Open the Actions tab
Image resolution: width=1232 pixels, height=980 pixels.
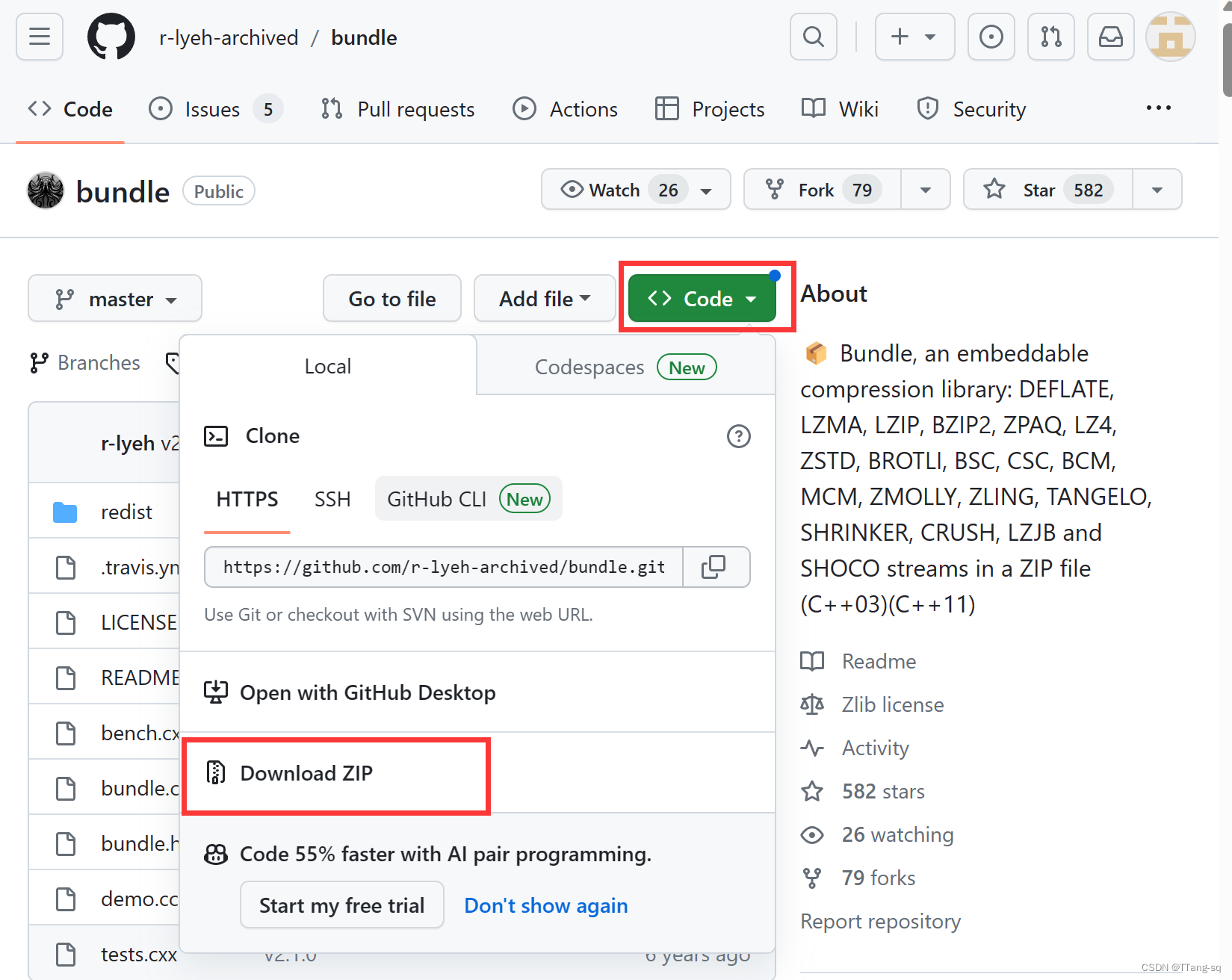pyautogui.click(x=566, y=109)
